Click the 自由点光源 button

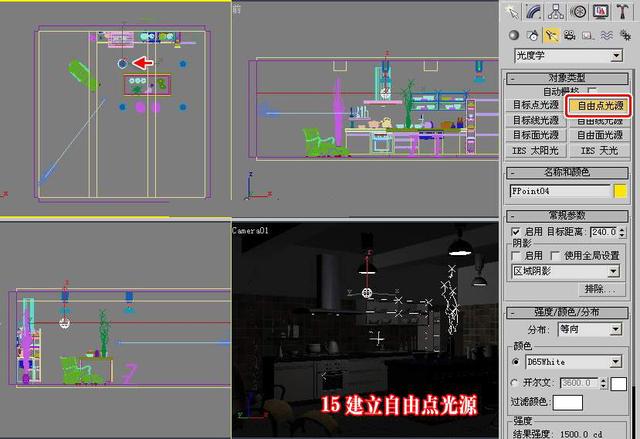tap(600, 105)
